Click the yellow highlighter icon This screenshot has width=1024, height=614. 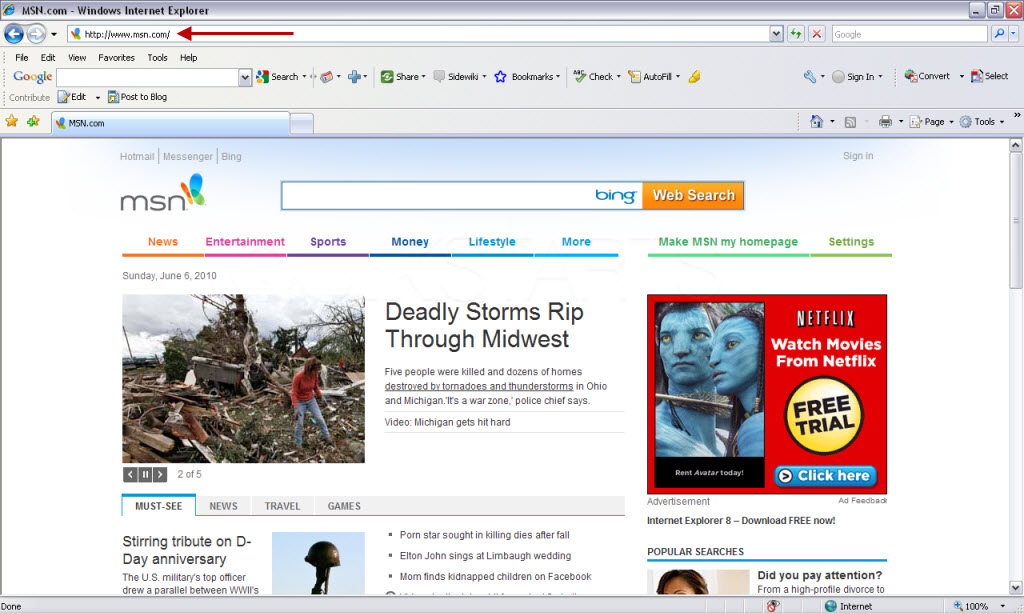694,76
